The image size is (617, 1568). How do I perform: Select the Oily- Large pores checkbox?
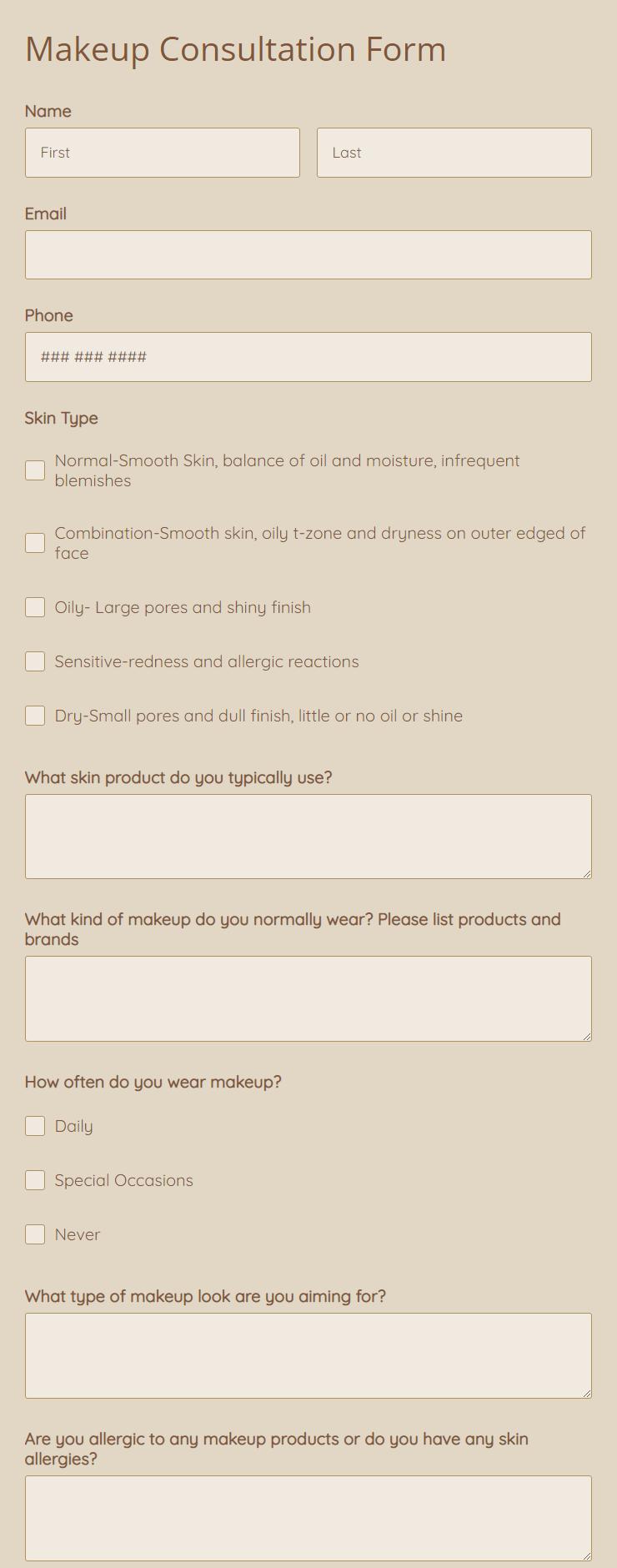(x=35, y=607)
